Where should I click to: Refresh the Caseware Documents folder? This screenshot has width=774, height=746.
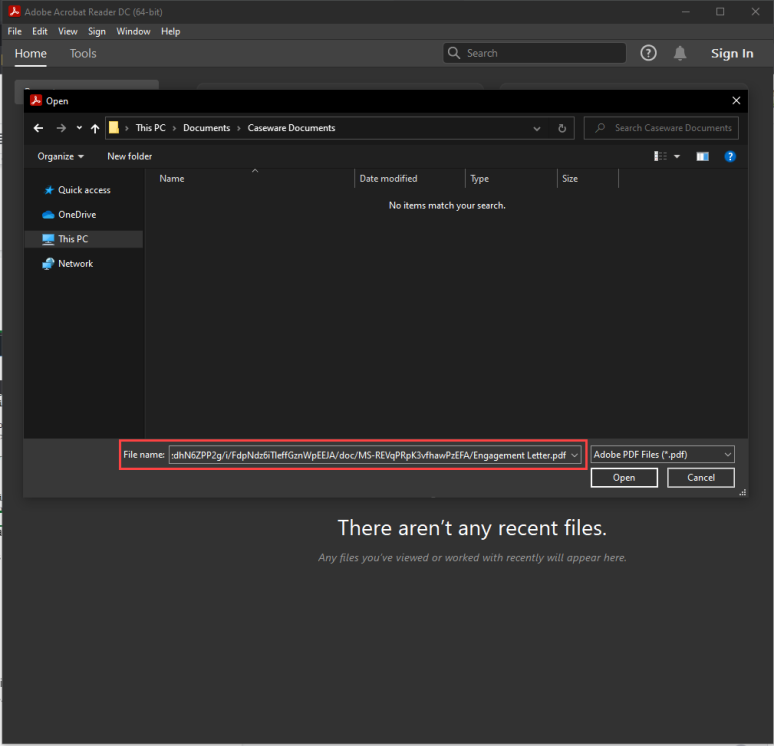pos(562,128)
